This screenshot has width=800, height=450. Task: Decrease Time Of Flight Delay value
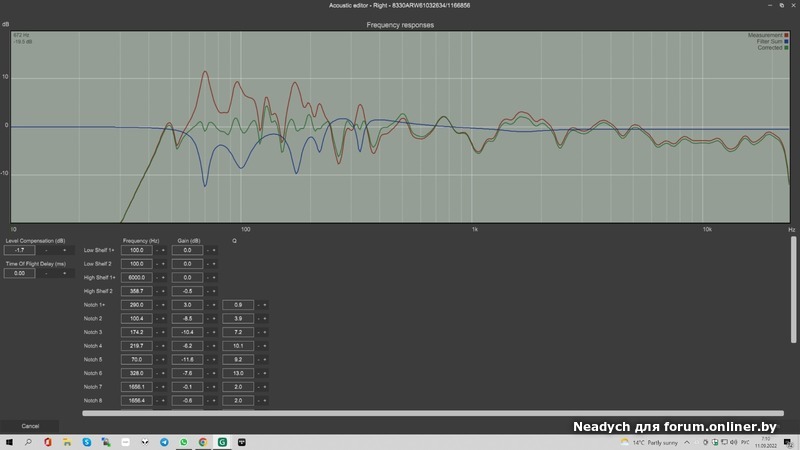46,273
